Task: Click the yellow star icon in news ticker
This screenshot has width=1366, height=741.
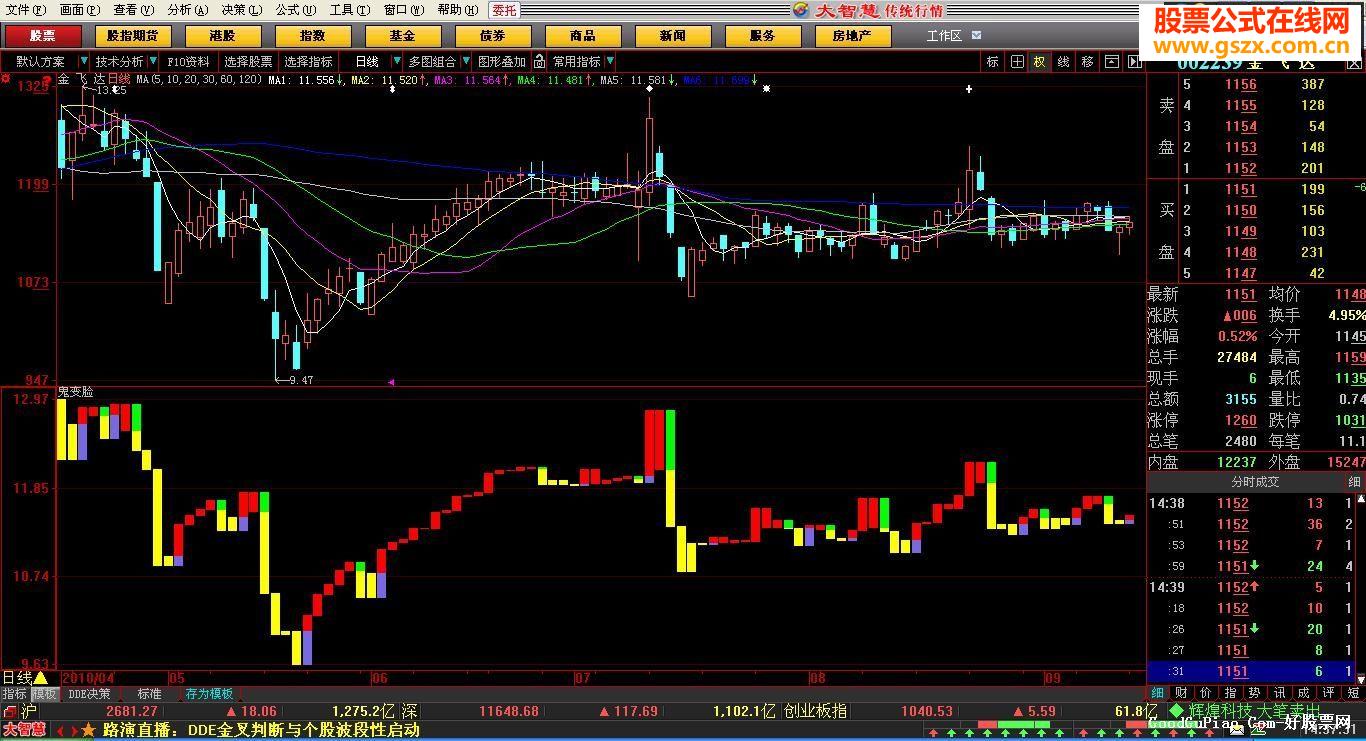Action: pyautogui.click(x=89, y=730)
